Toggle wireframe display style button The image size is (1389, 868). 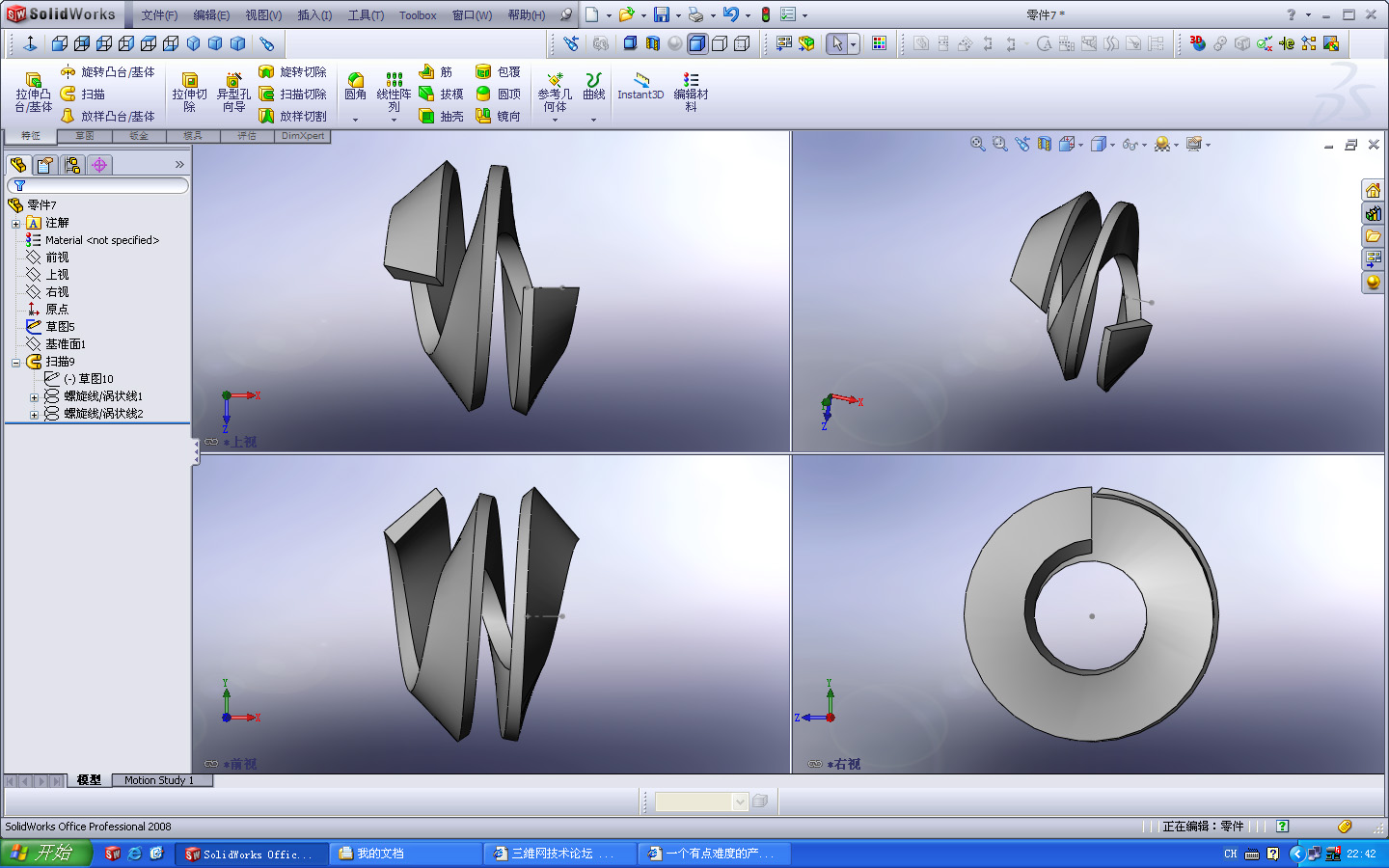click(x=742, y=43)
